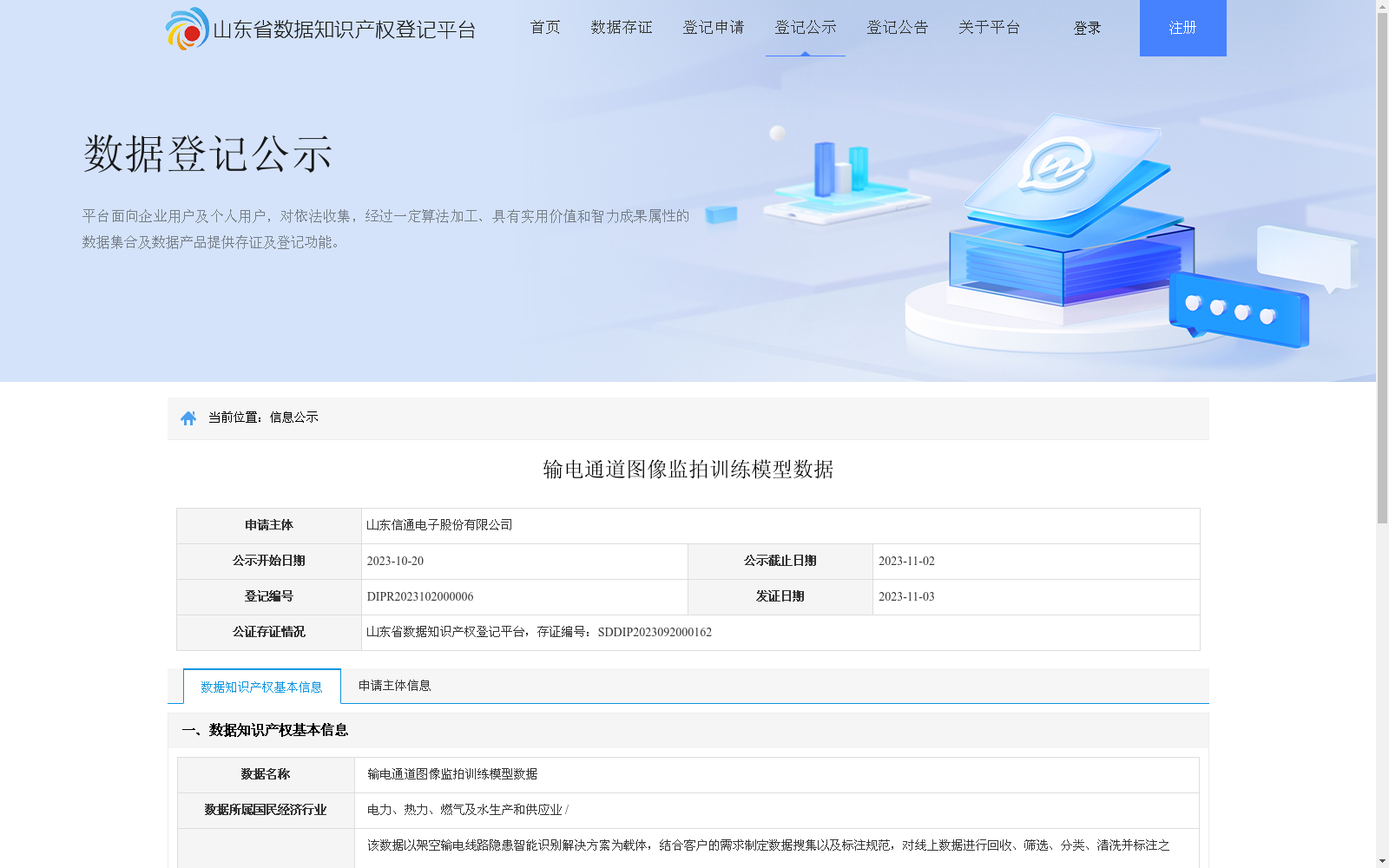1389x868 pixels.
Task: Click start date value 2023-10-20
Action: click(x=395, y=562)
